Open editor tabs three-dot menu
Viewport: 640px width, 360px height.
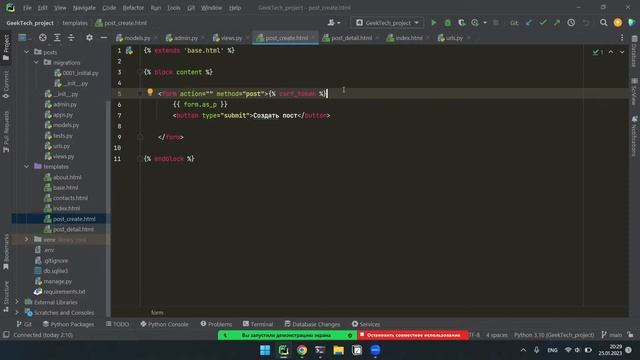622,38
